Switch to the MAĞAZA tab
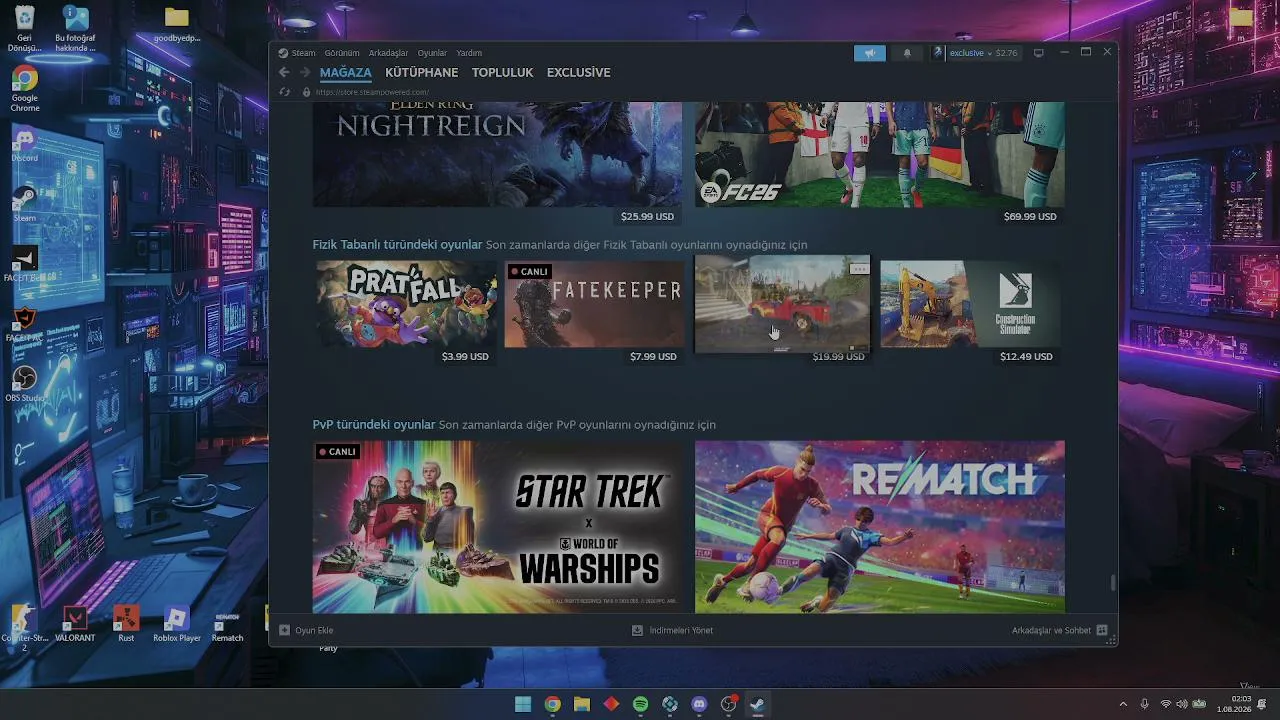1280x720 pixels. (x=346, y=73)
